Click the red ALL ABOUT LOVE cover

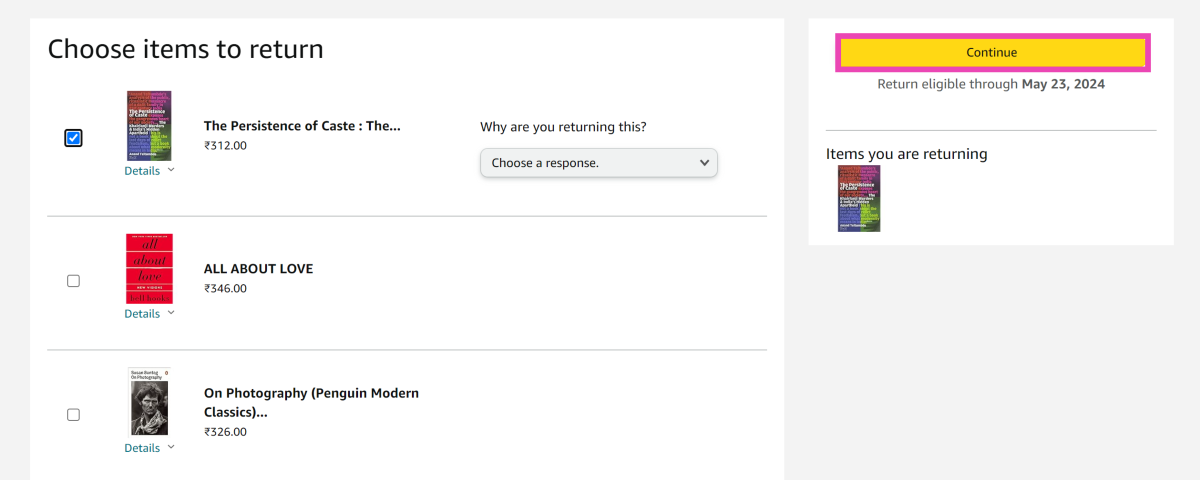click(x=149, y=268)
